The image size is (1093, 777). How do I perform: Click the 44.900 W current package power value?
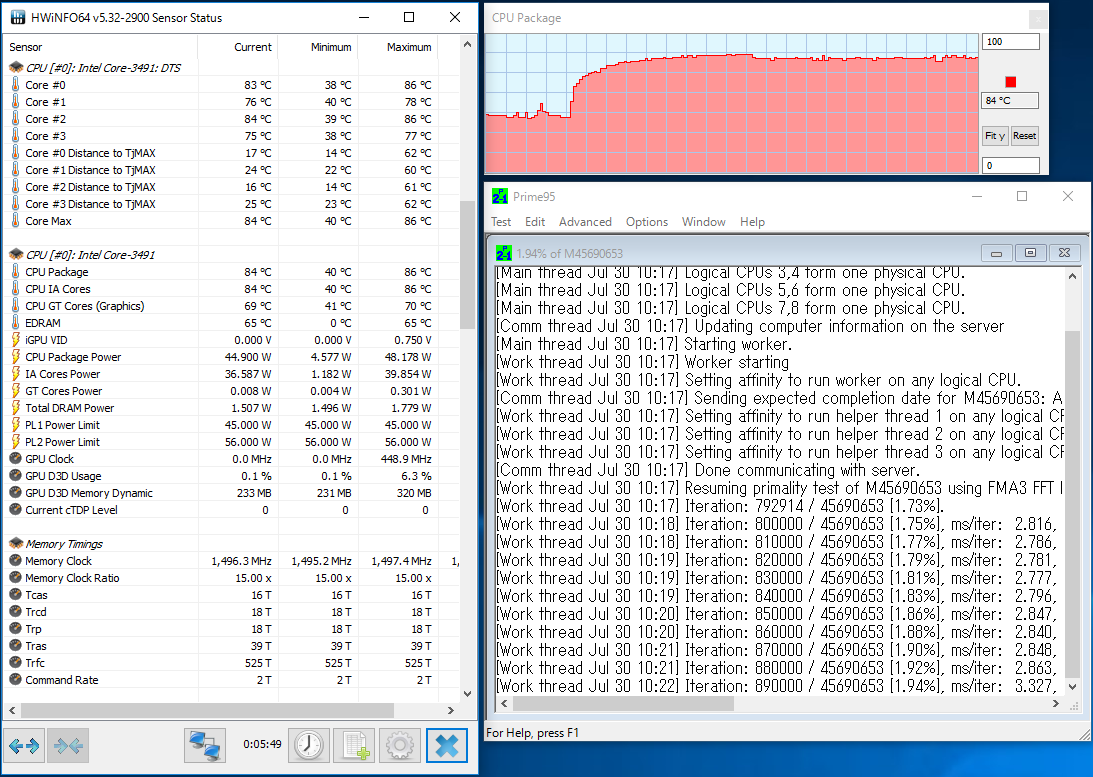(248, 357)
